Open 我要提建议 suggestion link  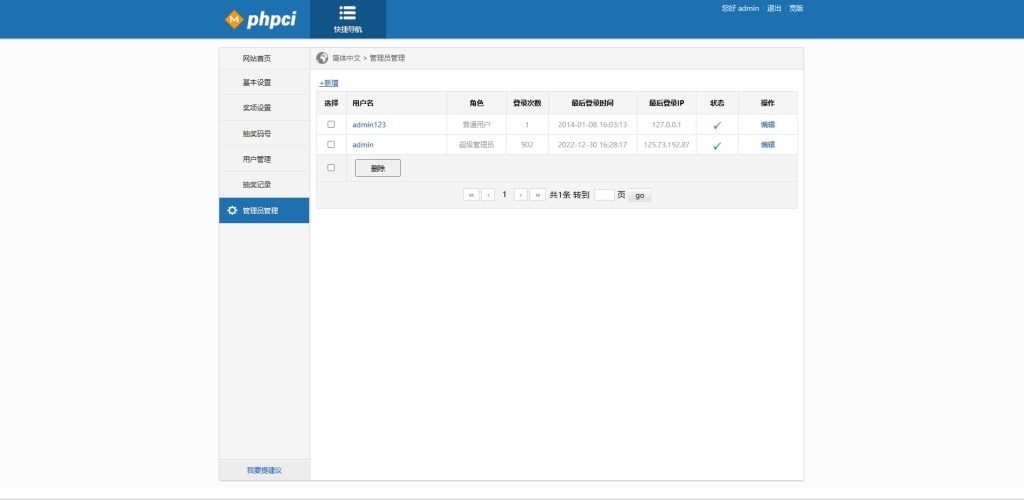click(264, 470)
